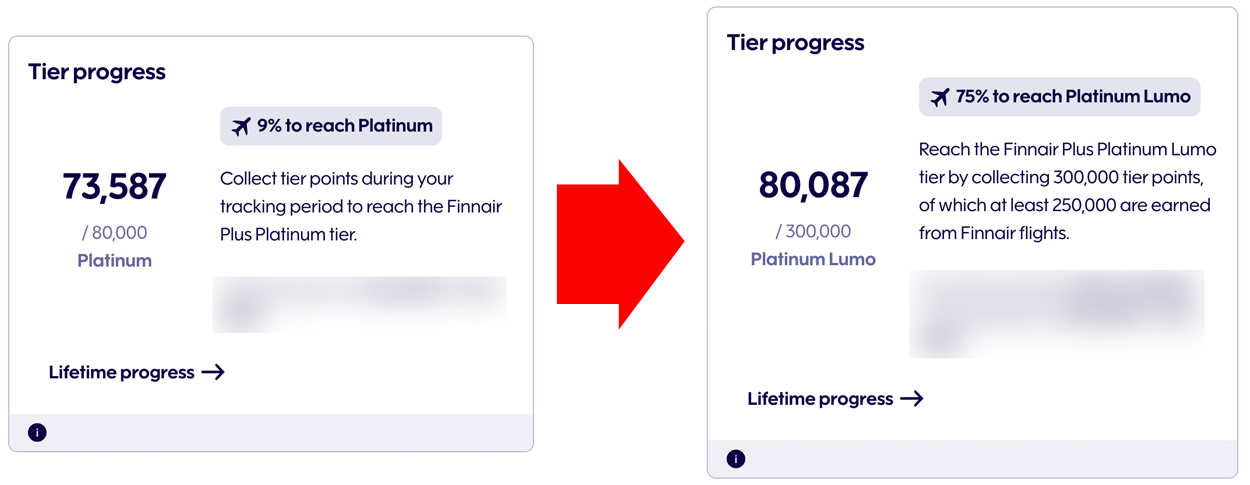
Task: Select the 75% to reach Platinum Lumo badge
Action: 1059,97
